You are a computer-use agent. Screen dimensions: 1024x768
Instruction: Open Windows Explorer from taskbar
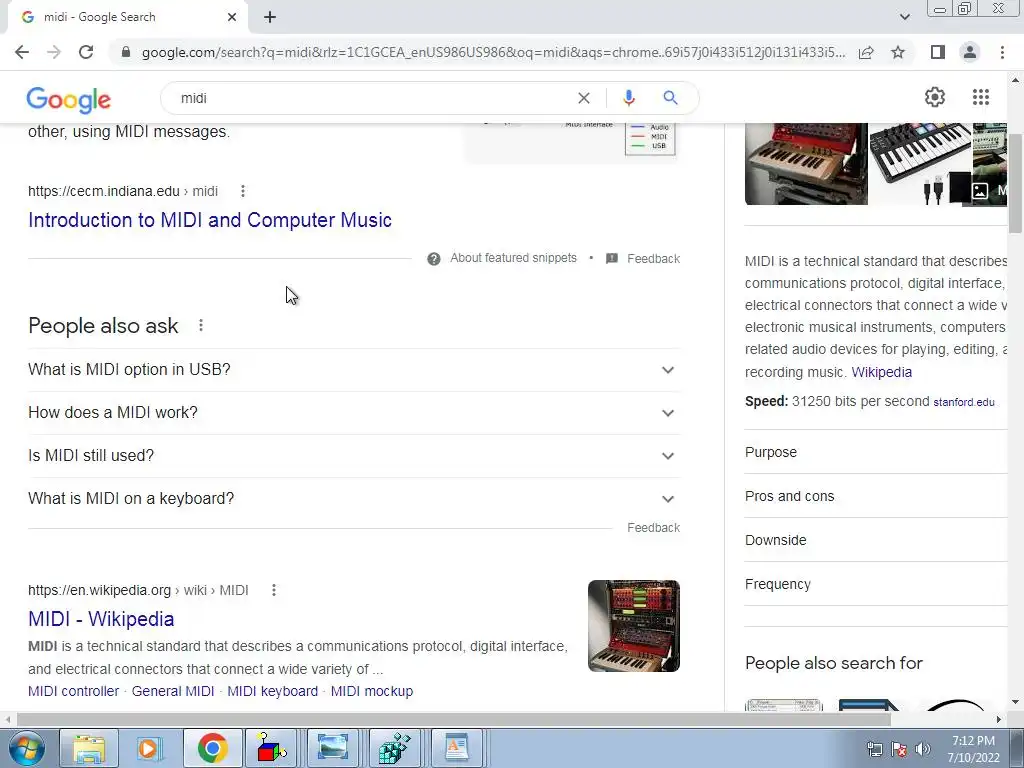pos(89,748)
